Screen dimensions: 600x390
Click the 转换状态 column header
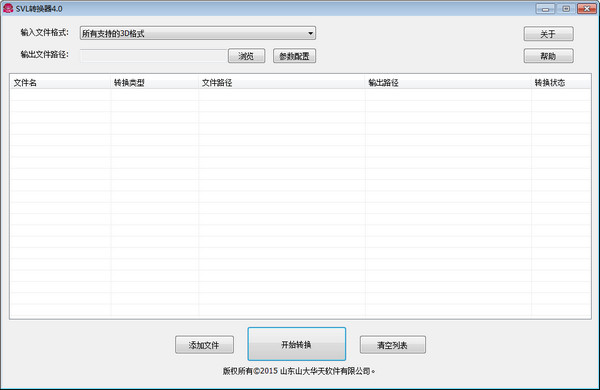click(561, 83)
